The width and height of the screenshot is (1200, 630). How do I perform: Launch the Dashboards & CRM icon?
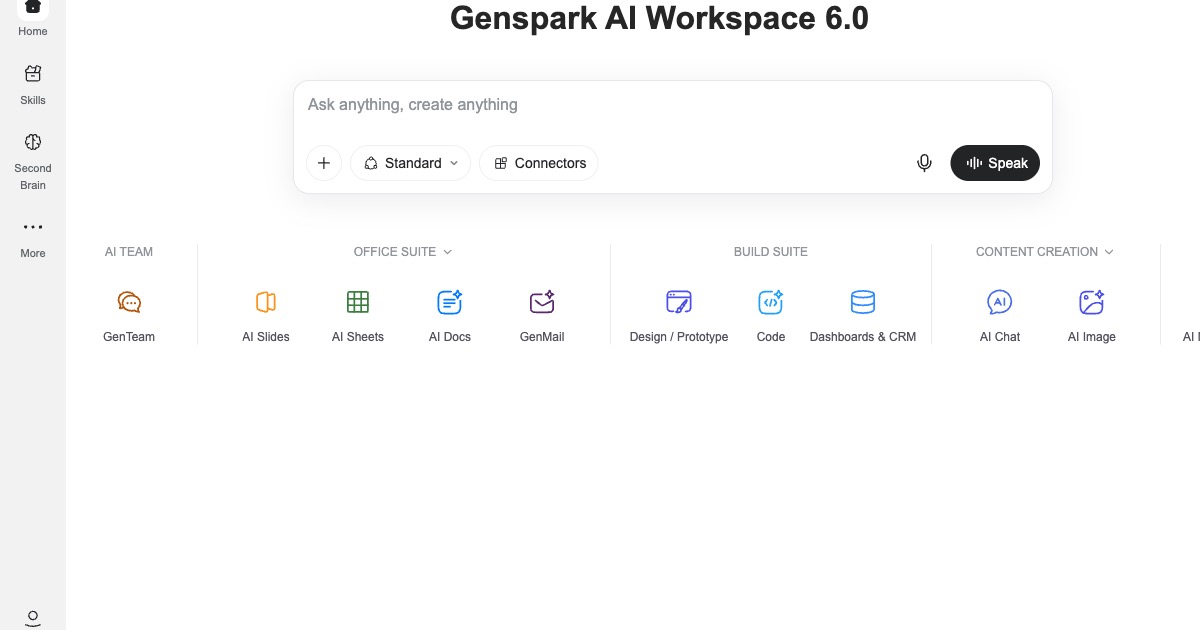coord(863,302)
